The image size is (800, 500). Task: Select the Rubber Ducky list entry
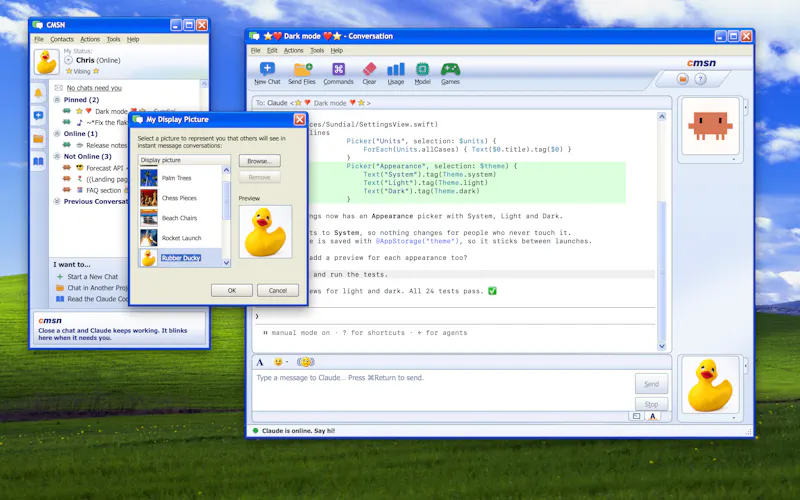181,258
